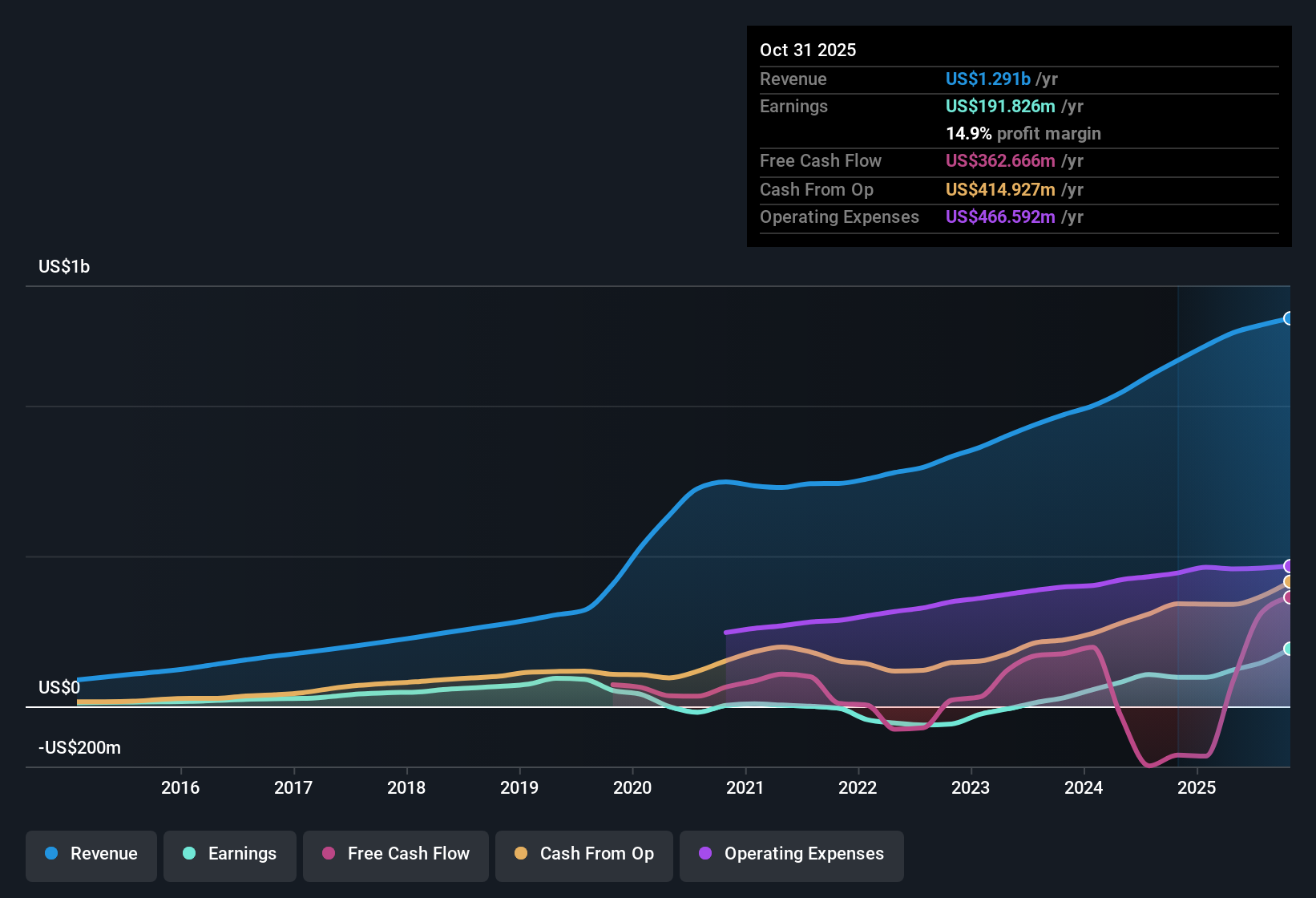
Task: Select the 2025 year label on the axis
Action: coord(1197,787)
